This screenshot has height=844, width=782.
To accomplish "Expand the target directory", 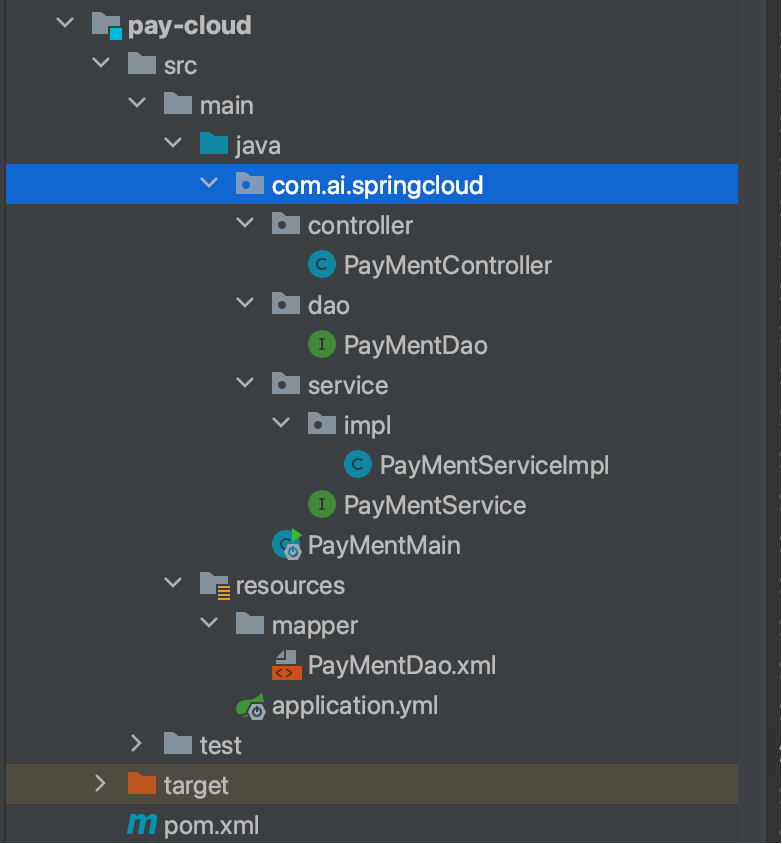I will (x=101, y=783).
